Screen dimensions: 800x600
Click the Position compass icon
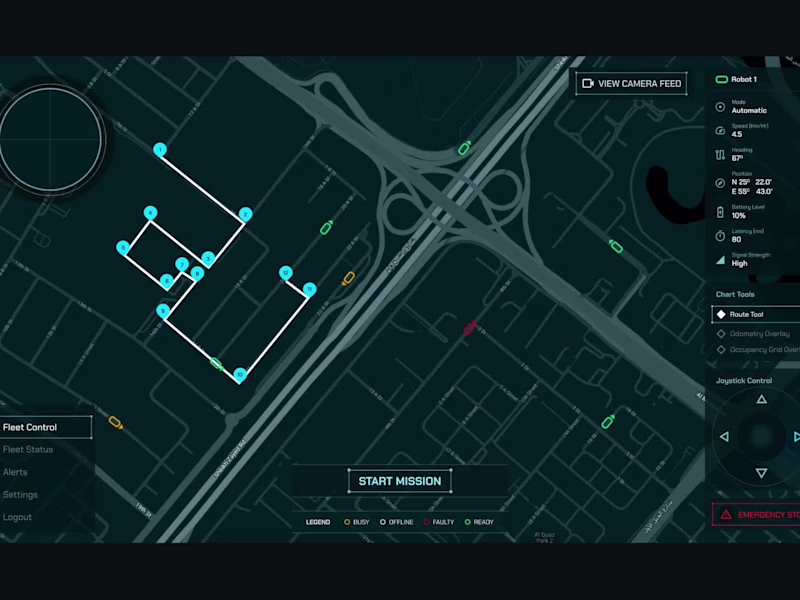[x=720, y=183]
